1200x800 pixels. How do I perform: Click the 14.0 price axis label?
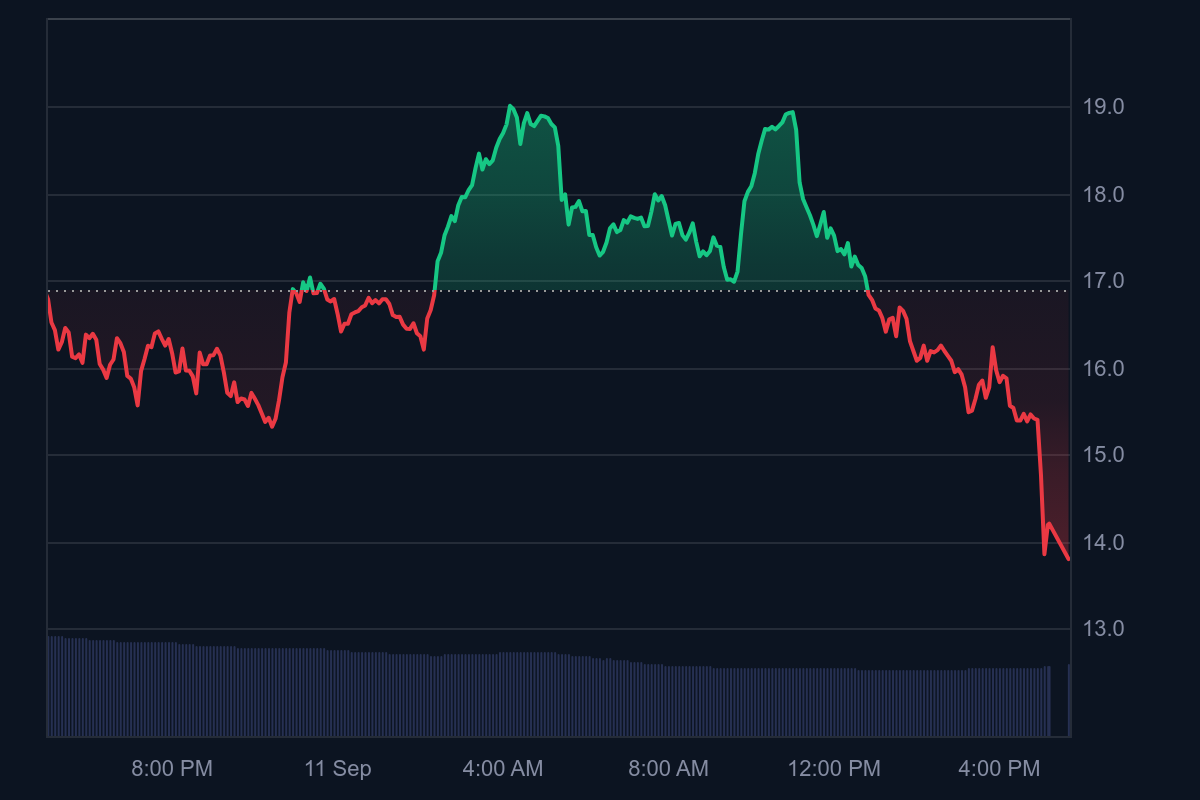click(x=1102, y=543)
